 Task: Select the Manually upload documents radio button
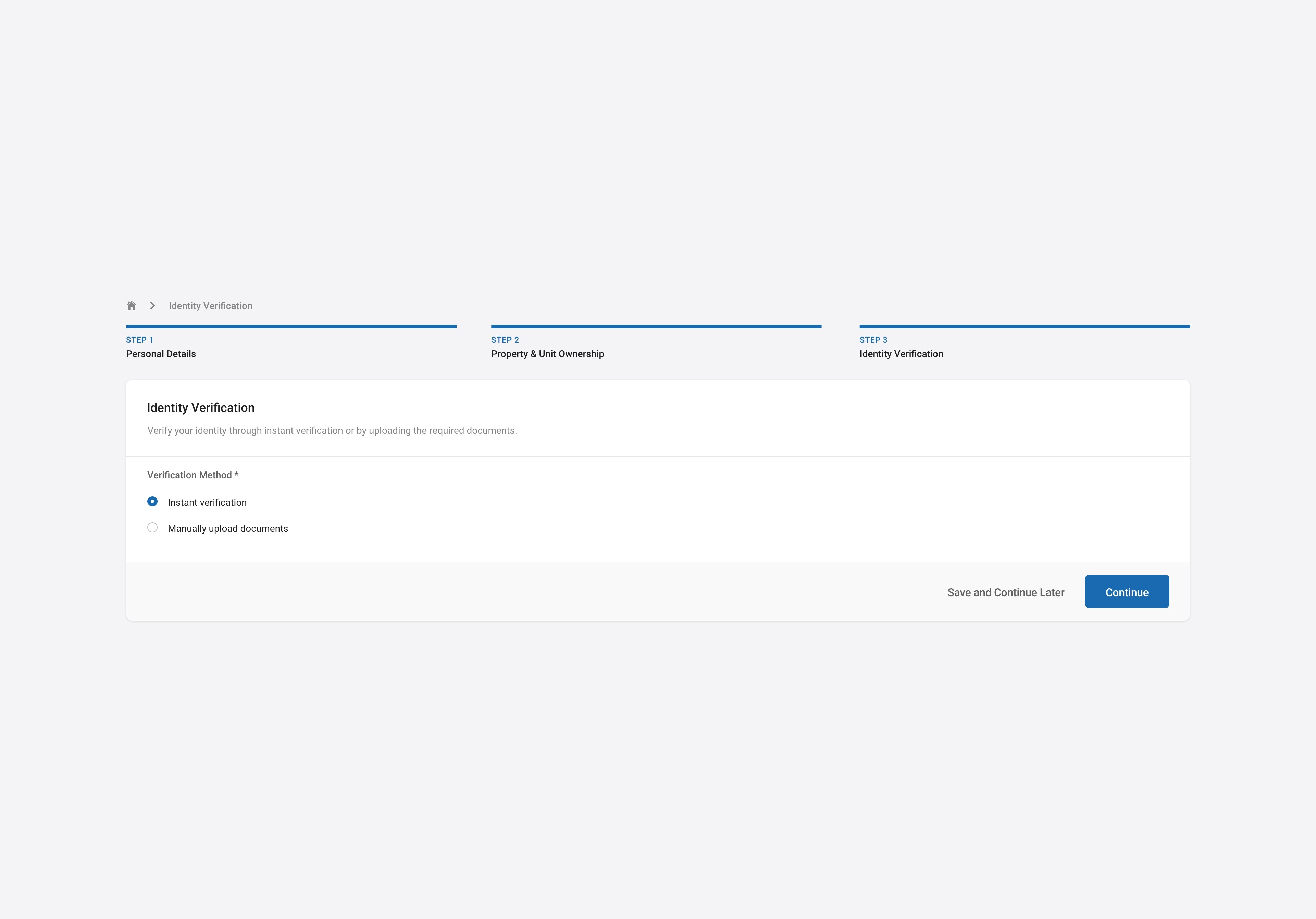152,527
